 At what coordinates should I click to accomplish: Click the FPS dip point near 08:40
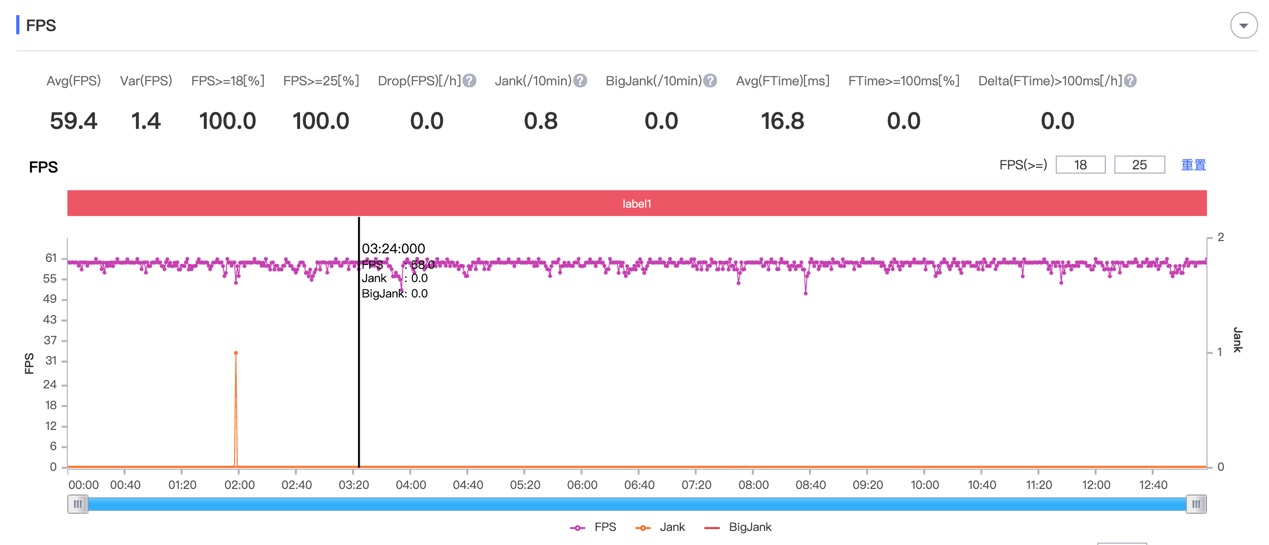point(806,294)
